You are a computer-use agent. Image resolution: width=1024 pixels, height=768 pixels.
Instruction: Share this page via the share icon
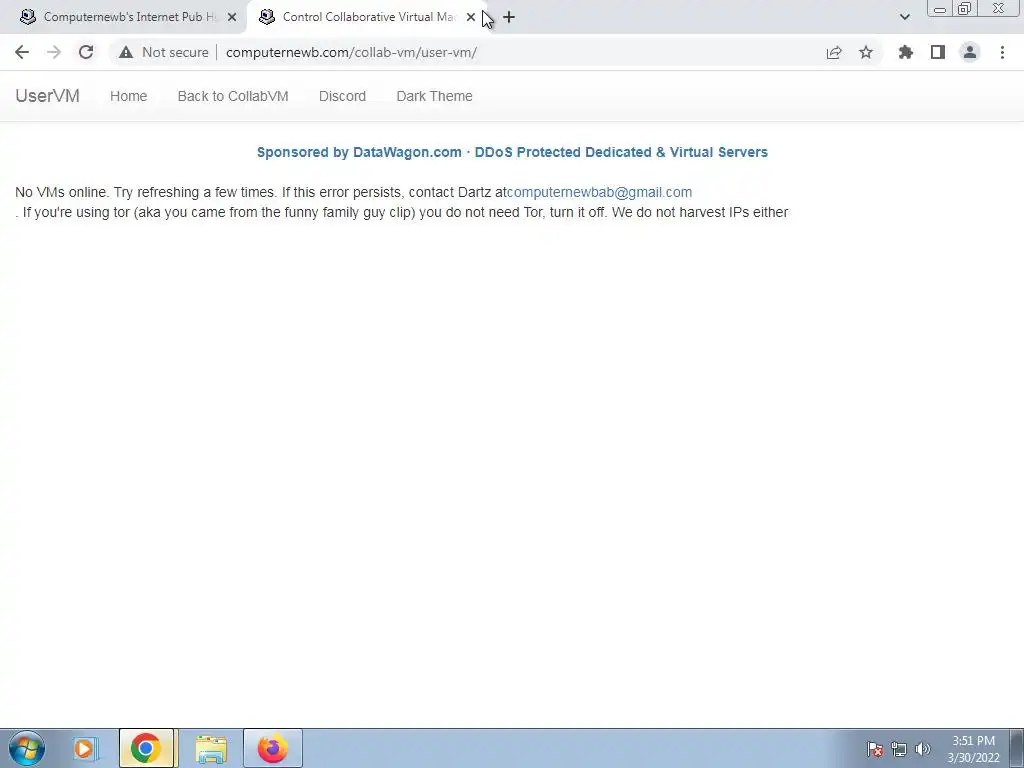click(834, 52)
